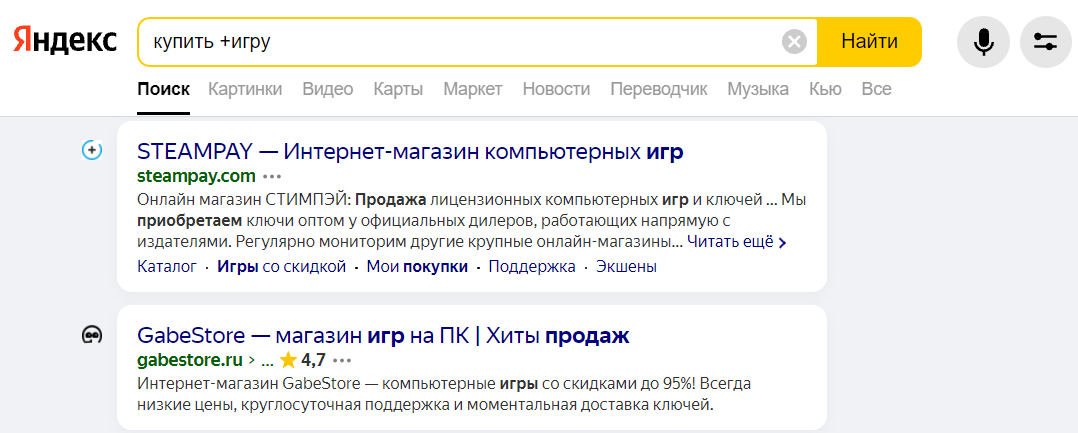This screenshot has width=1078, height=433.
Task: Open the Карты tab
Action: click(x=398, y=89)
